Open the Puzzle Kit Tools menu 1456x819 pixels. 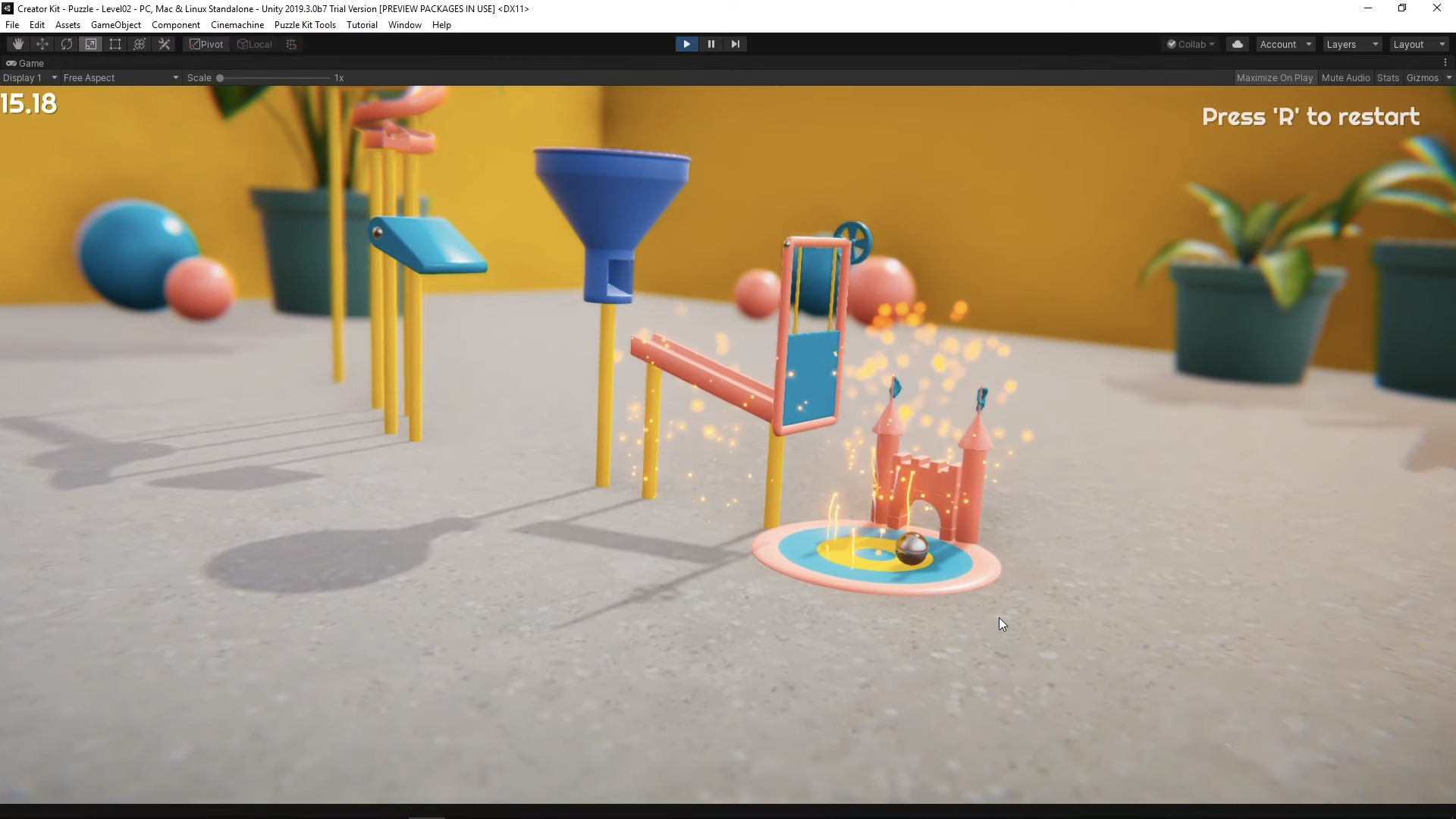[305, 25]
